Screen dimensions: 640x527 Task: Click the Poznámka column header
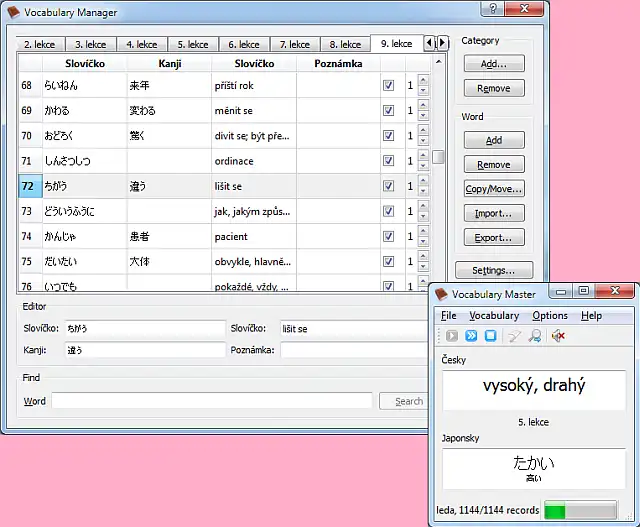(x=338, y=64)
